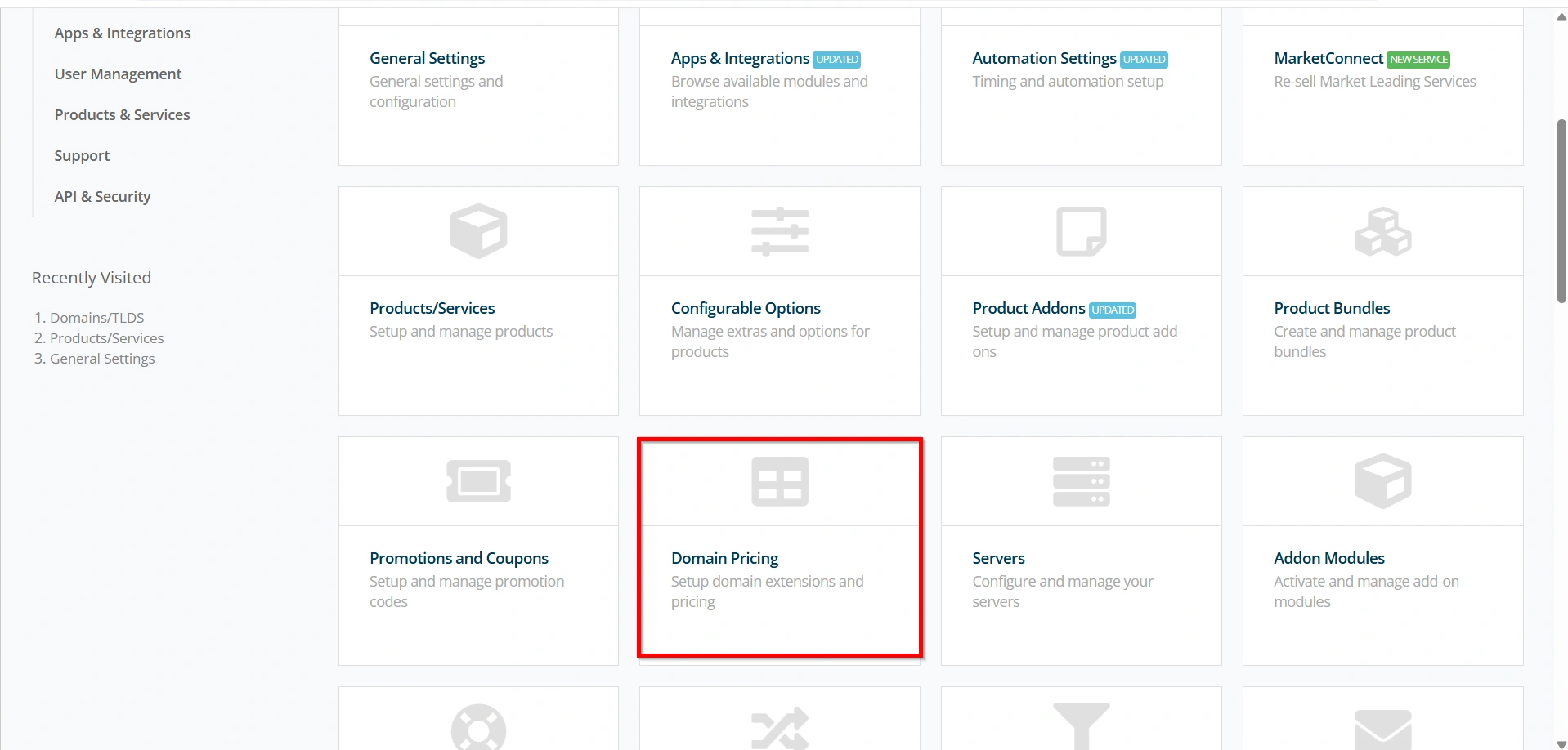1568x750 pixels.
Task: Click the Product Bundles cubes icon
Action: (1382, 231)
